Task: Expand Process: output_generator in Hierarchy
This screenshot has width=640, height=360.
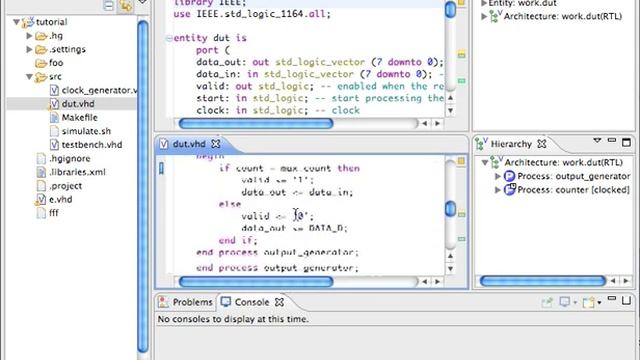Action: point(498,176)
